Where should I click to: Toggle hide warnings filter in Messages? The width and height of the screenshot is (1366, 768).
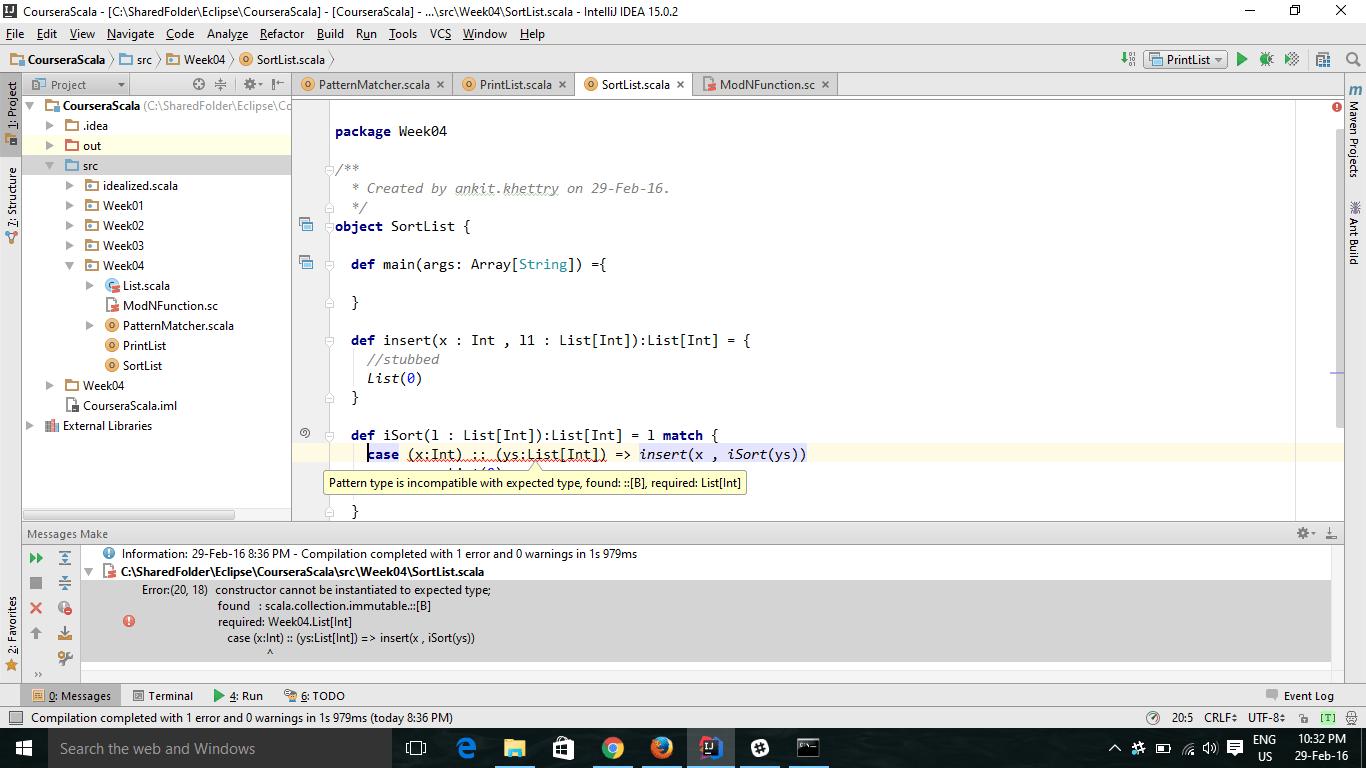65,608
